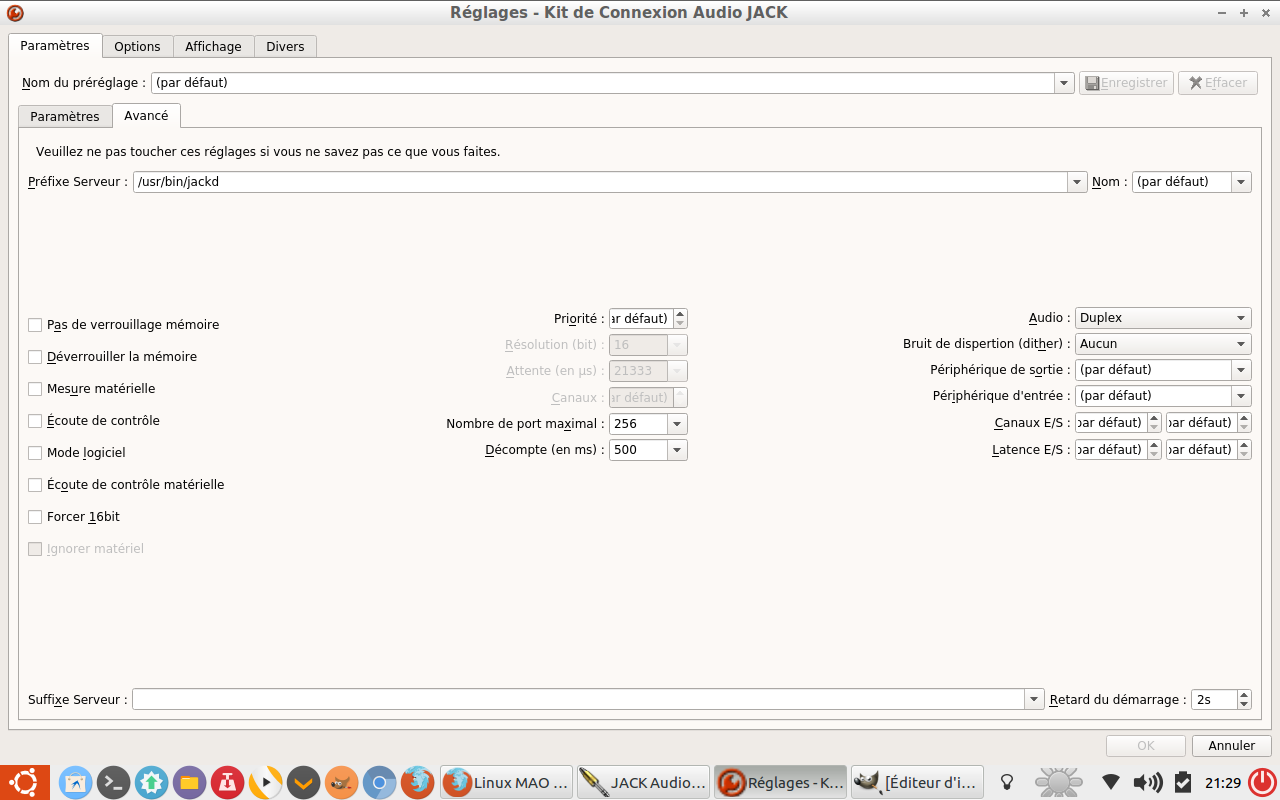Expand Bruit de dispertion dither dropdown
The width and height of the screenshot is (1280, 800).
tap(1163, 344)
